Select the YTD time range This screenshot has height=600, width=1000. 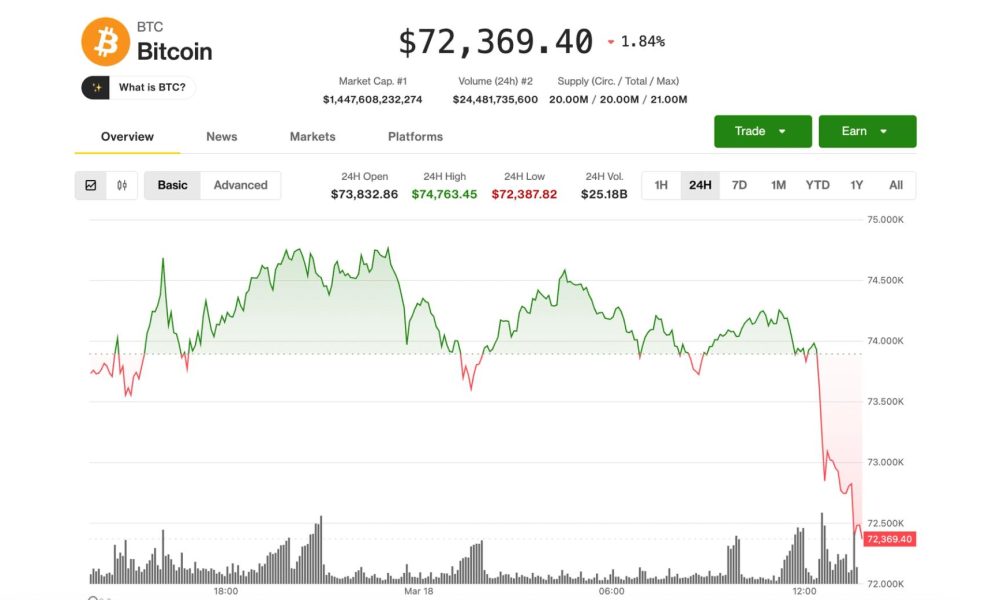tap(817, 185)
